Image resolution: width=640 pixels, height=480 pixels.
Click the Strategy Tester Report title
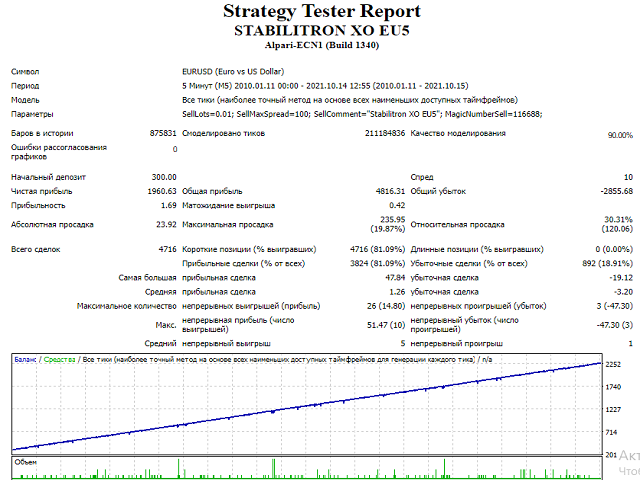[321, 13]
